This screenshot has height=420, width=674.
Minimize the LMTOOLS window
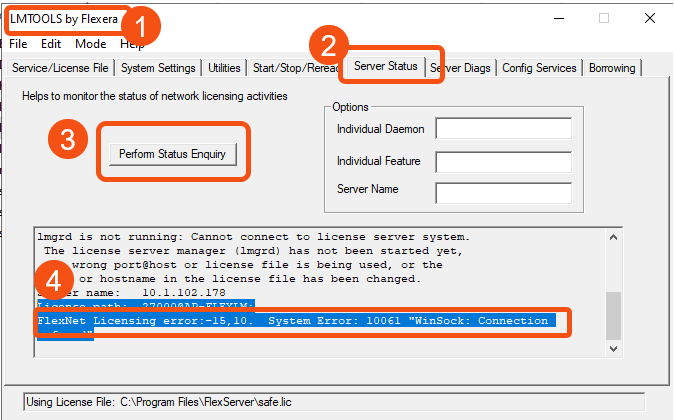559,18
